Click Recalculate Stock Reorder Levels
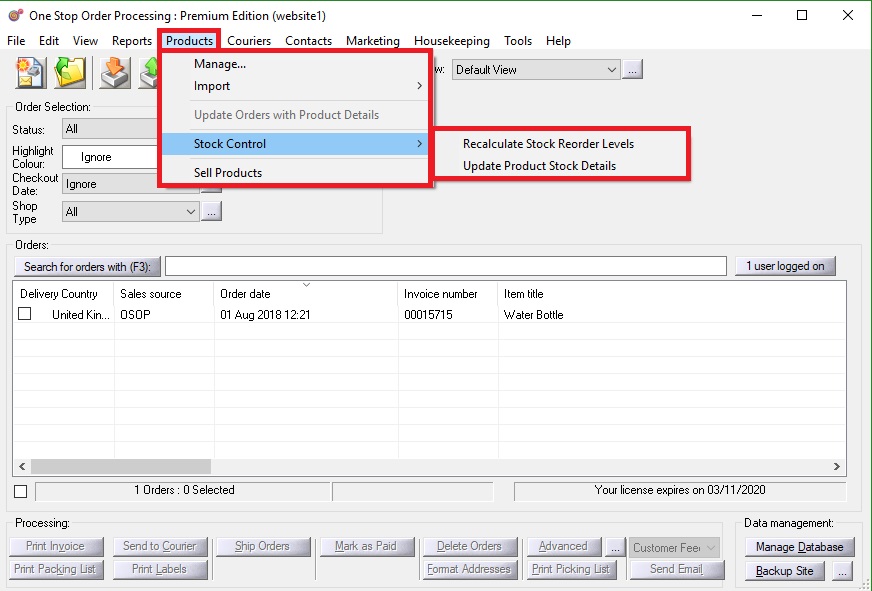The width and height of the screenshot is (872, 591). tap(561, 143)
